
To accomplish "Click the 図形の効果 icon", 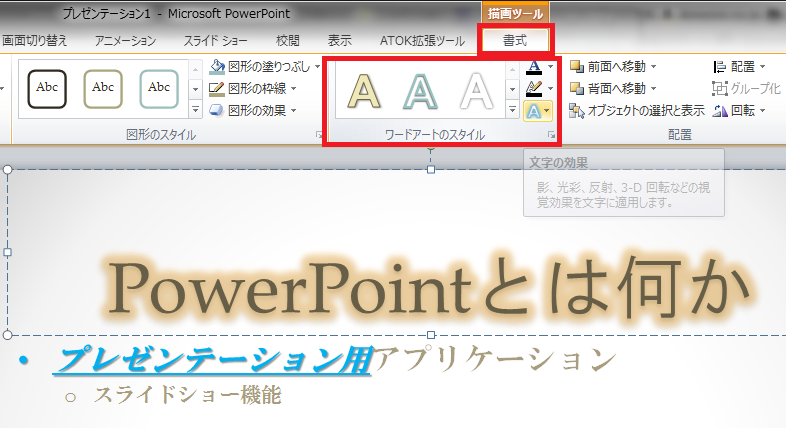I will click(x=217, y=110).
